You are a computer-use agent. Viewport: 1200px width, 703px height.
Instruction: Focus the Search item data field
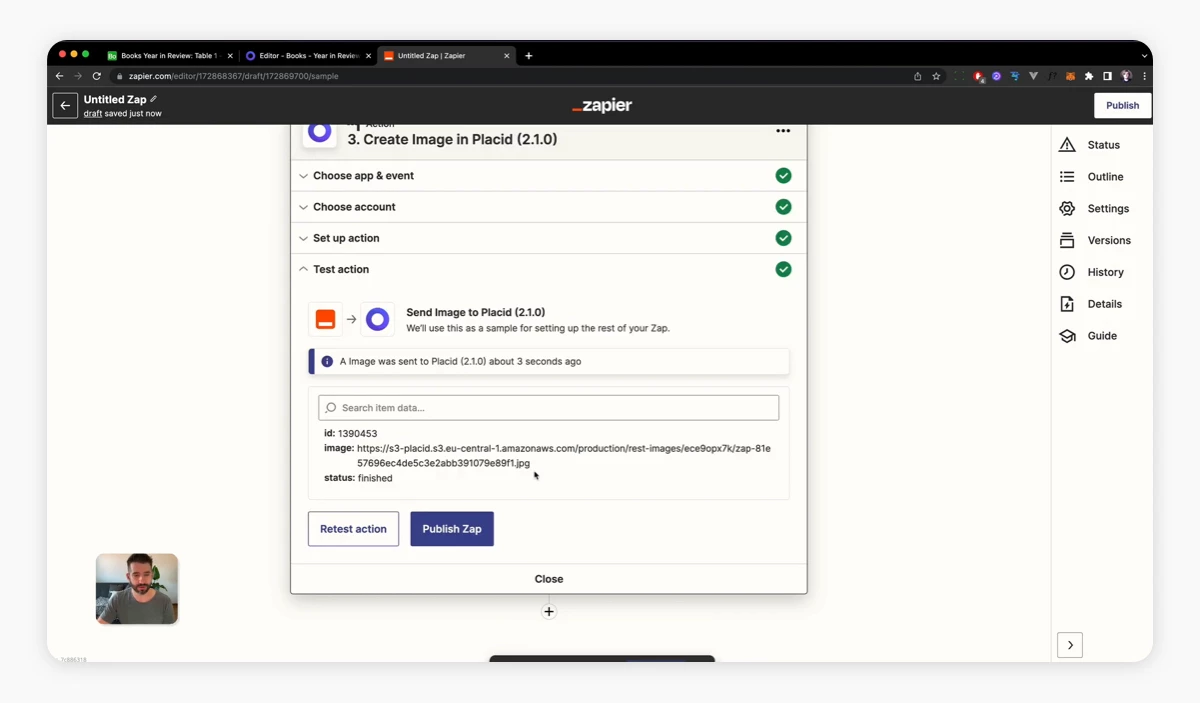(x=549, y=408)
